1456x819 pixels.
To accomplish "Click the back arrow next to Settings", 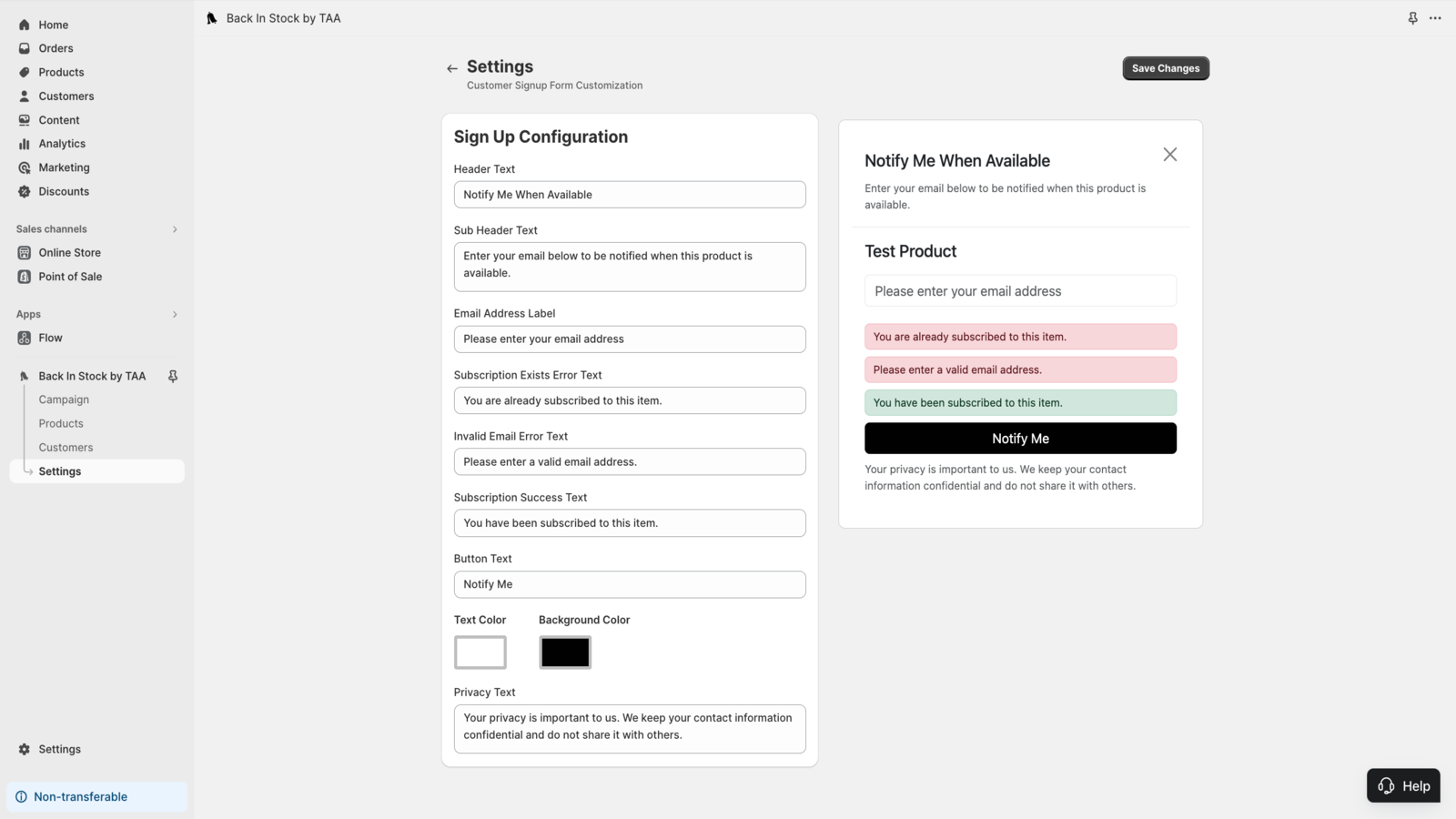I will click(452, 68).
